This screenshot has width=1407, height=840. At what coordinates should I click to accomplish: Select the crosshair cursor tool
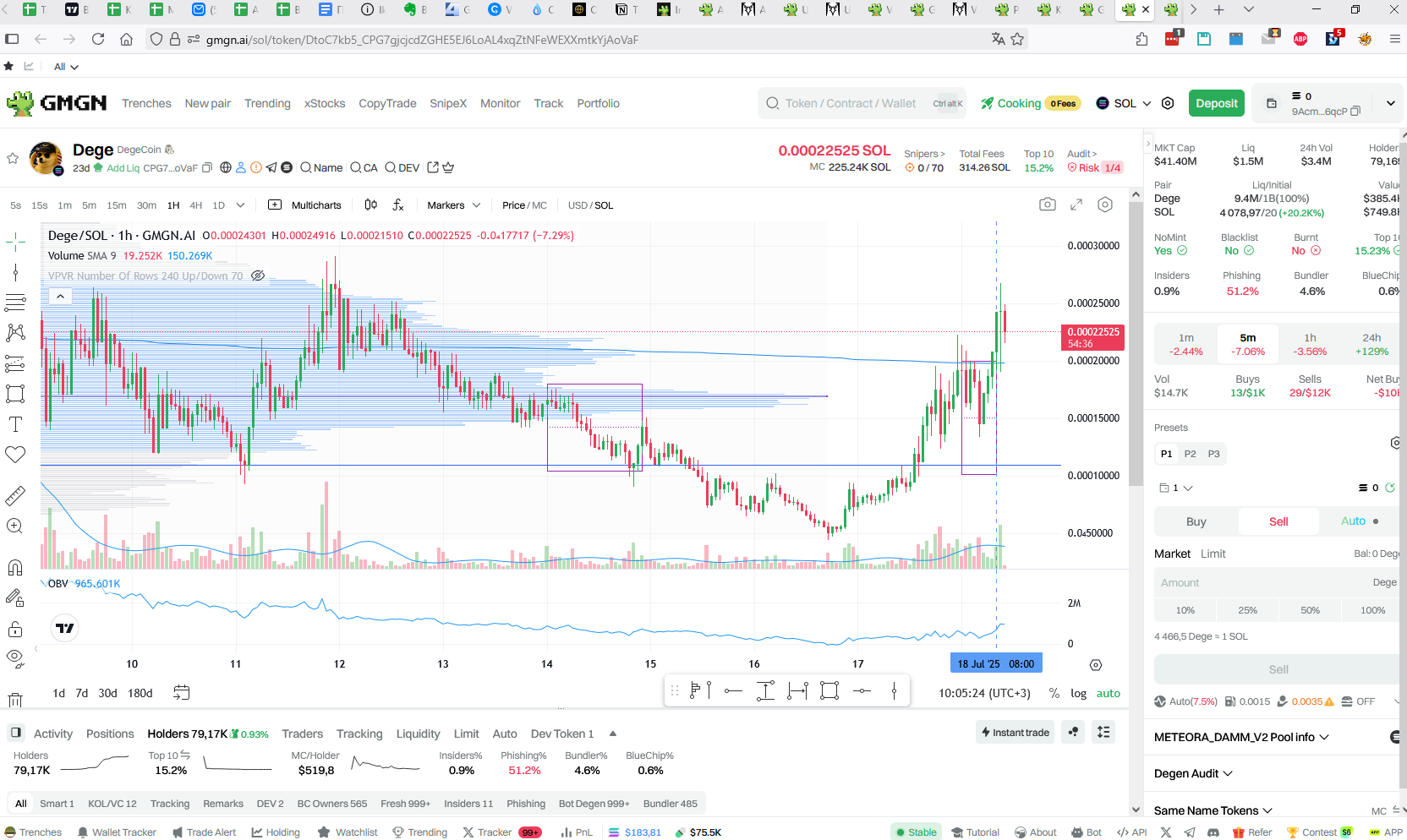click(15, 243)
